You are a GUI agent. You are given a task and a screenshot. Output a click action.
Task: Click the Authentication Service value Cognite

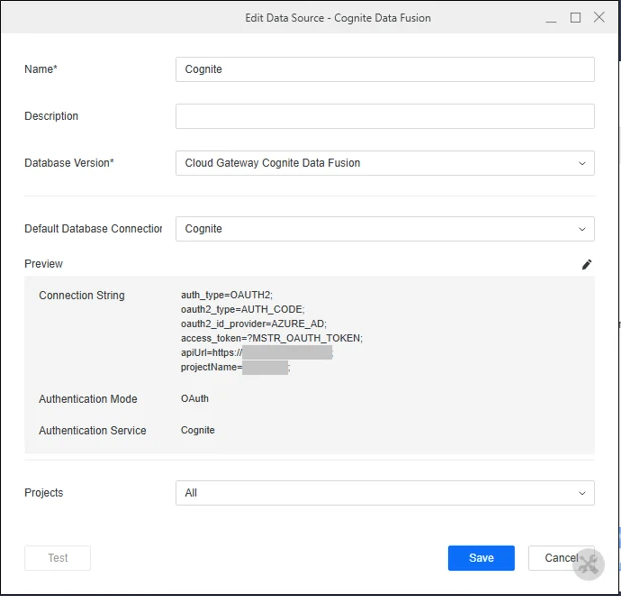[x=198, y=431]
